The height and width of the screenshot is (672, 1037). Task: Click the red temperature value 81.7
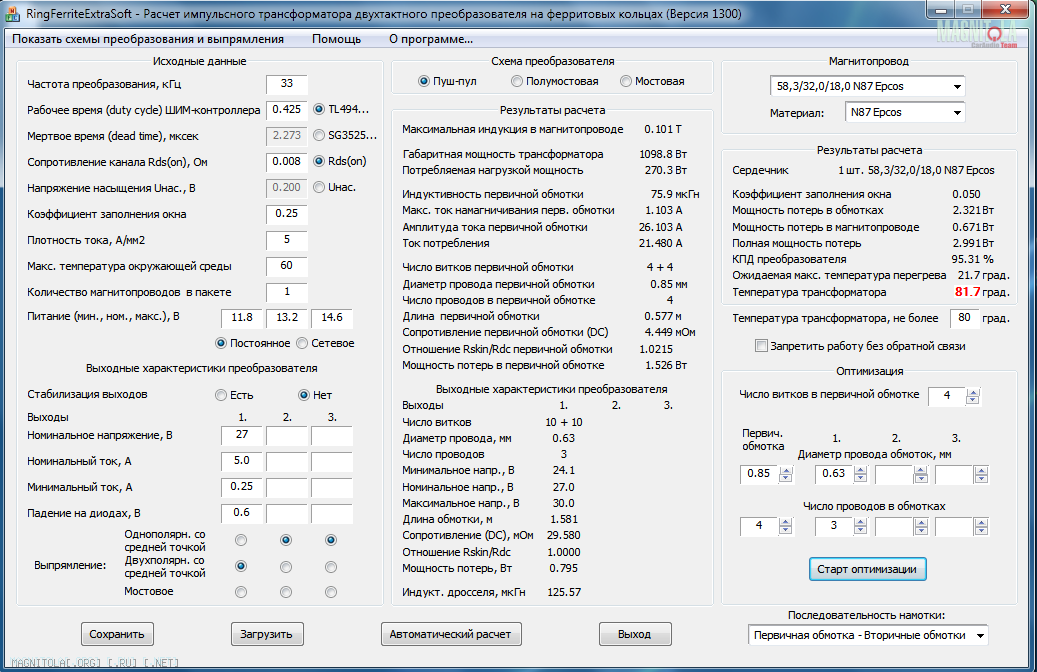click(x=967, y=292)
